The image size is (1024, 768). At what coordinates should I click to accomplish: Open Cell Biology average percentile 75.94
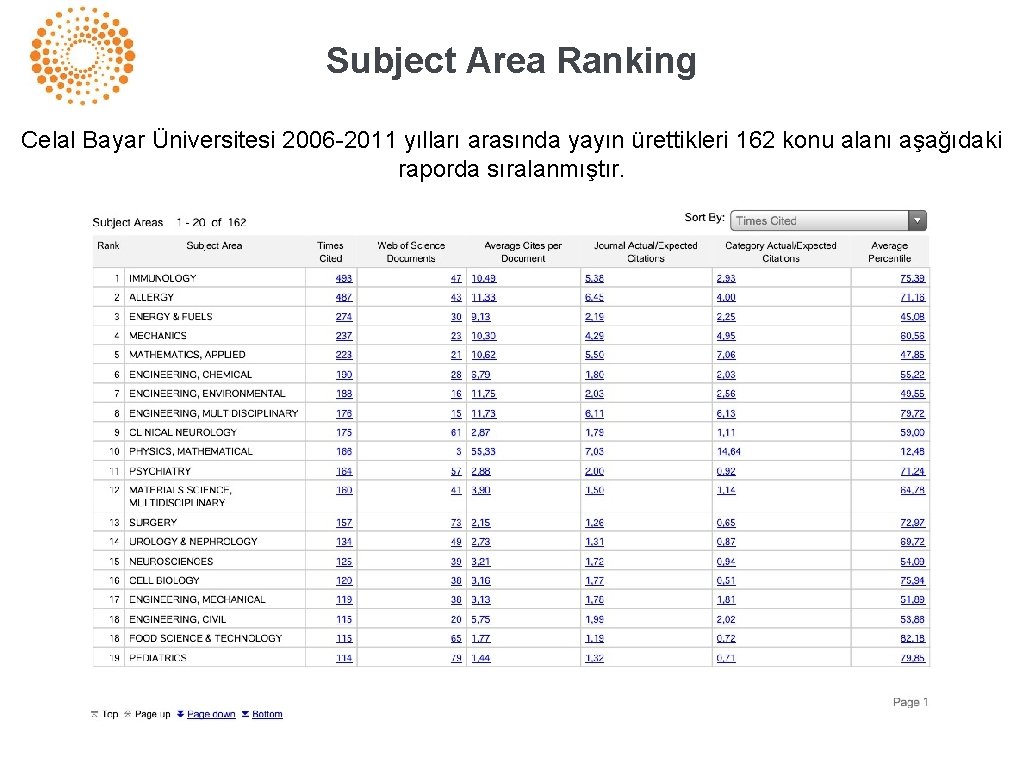click(x=912, y=581)
